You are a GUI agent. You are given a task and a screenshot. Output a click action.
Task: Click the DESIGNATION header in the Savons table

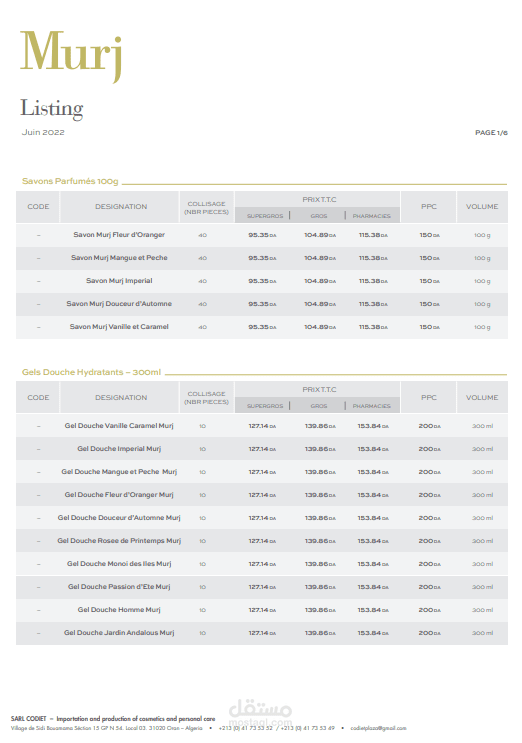tap(121, 207)
